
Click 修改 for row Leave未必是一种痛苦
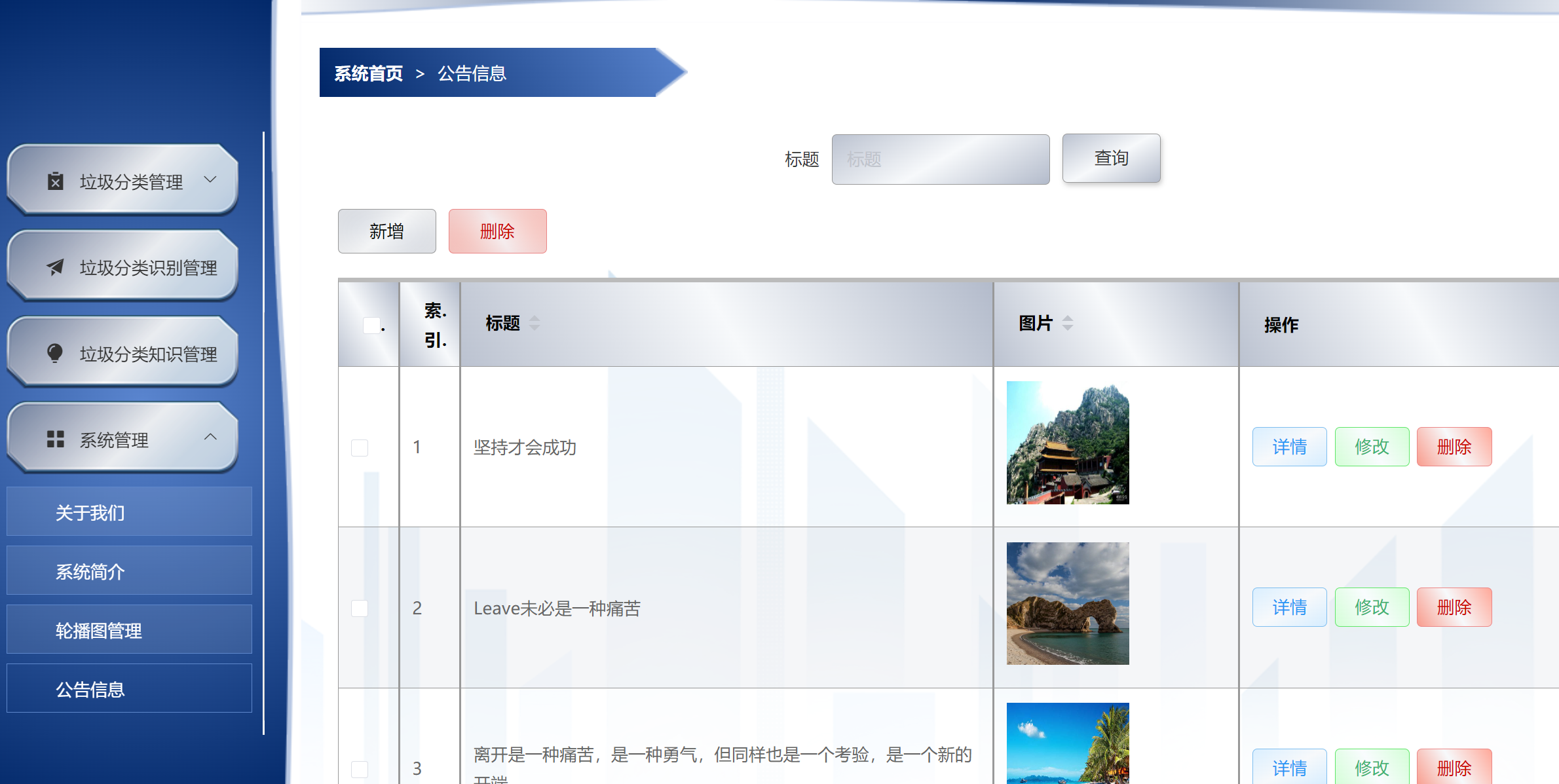coord(1372,607)
